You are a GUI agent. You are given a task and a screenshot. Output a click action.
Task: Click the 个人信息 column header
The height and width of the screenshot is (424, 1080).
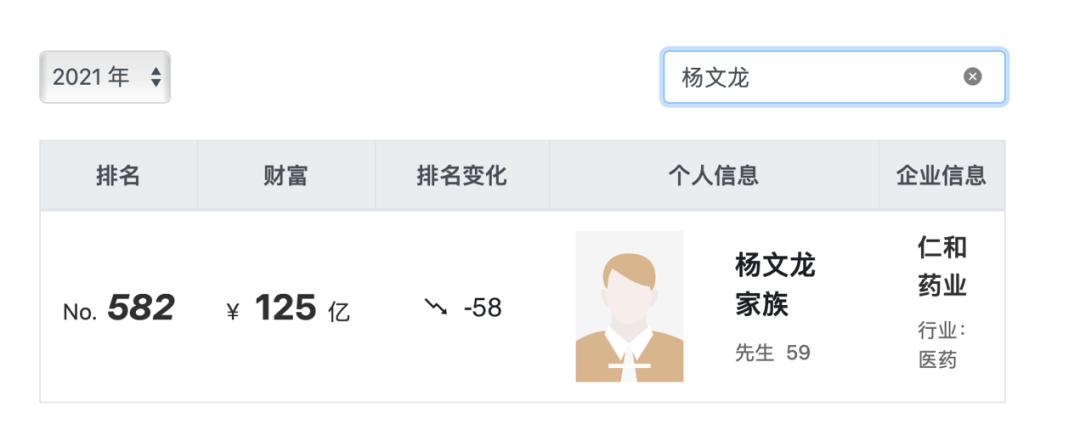coord(713,176)
